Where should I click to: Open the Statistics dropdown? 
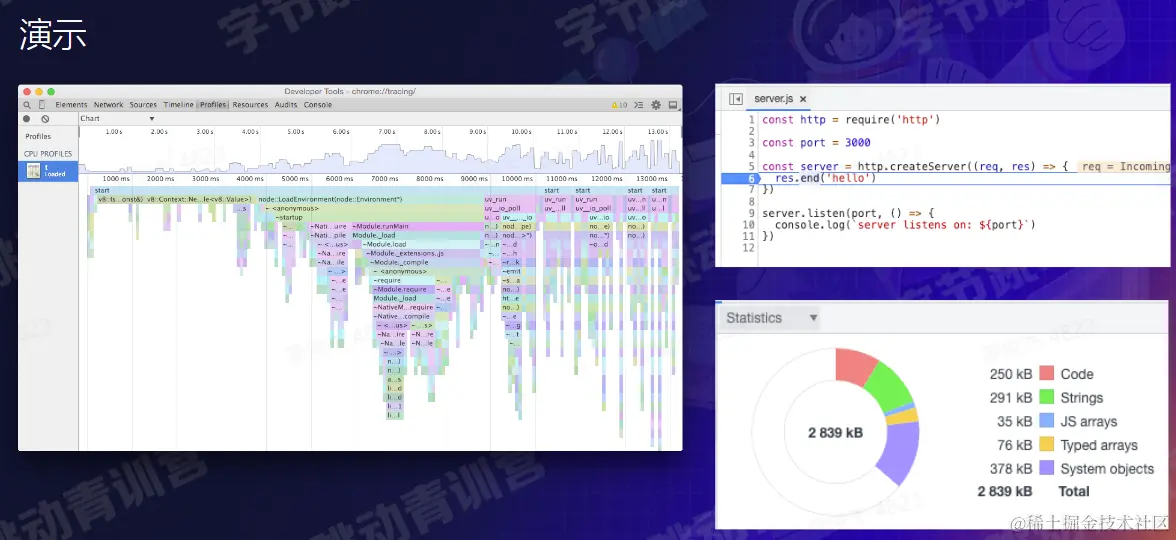(772, 318)
